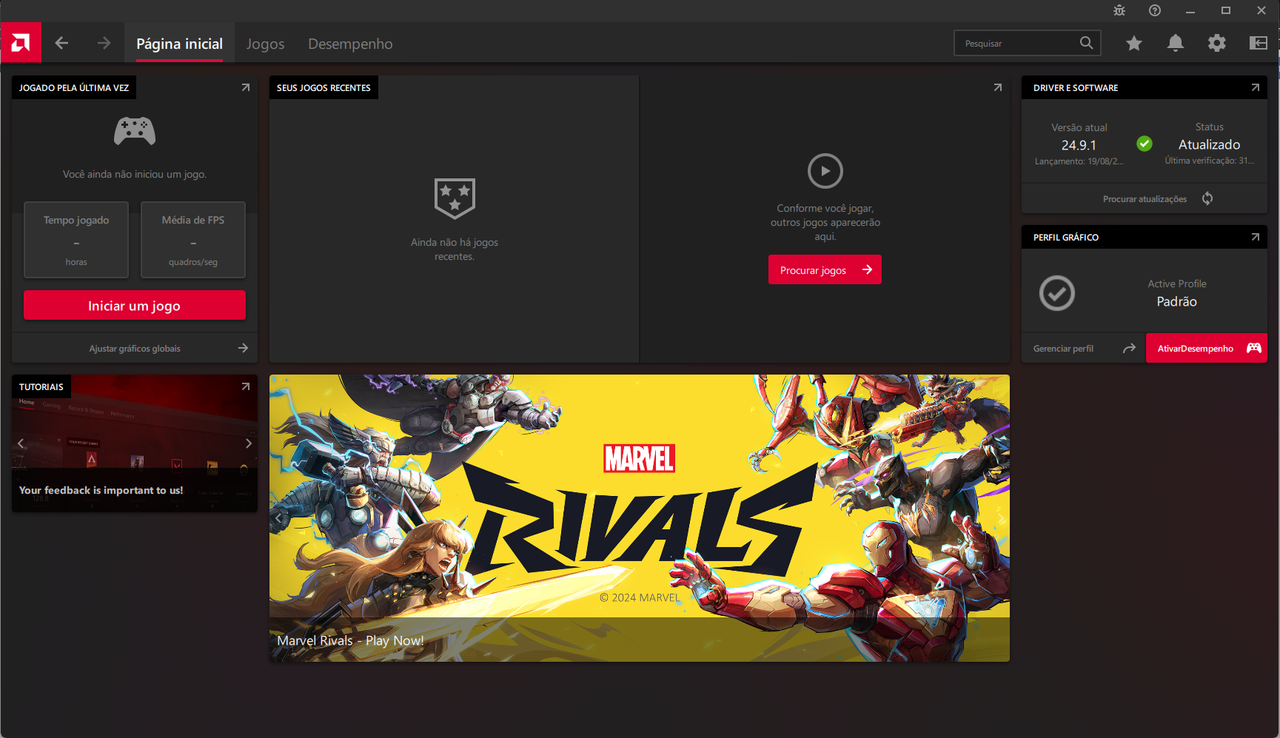Expand the Seus jogos recentes panel
The height and width of the screenshot is (738, 1280).
click(997, 88)
